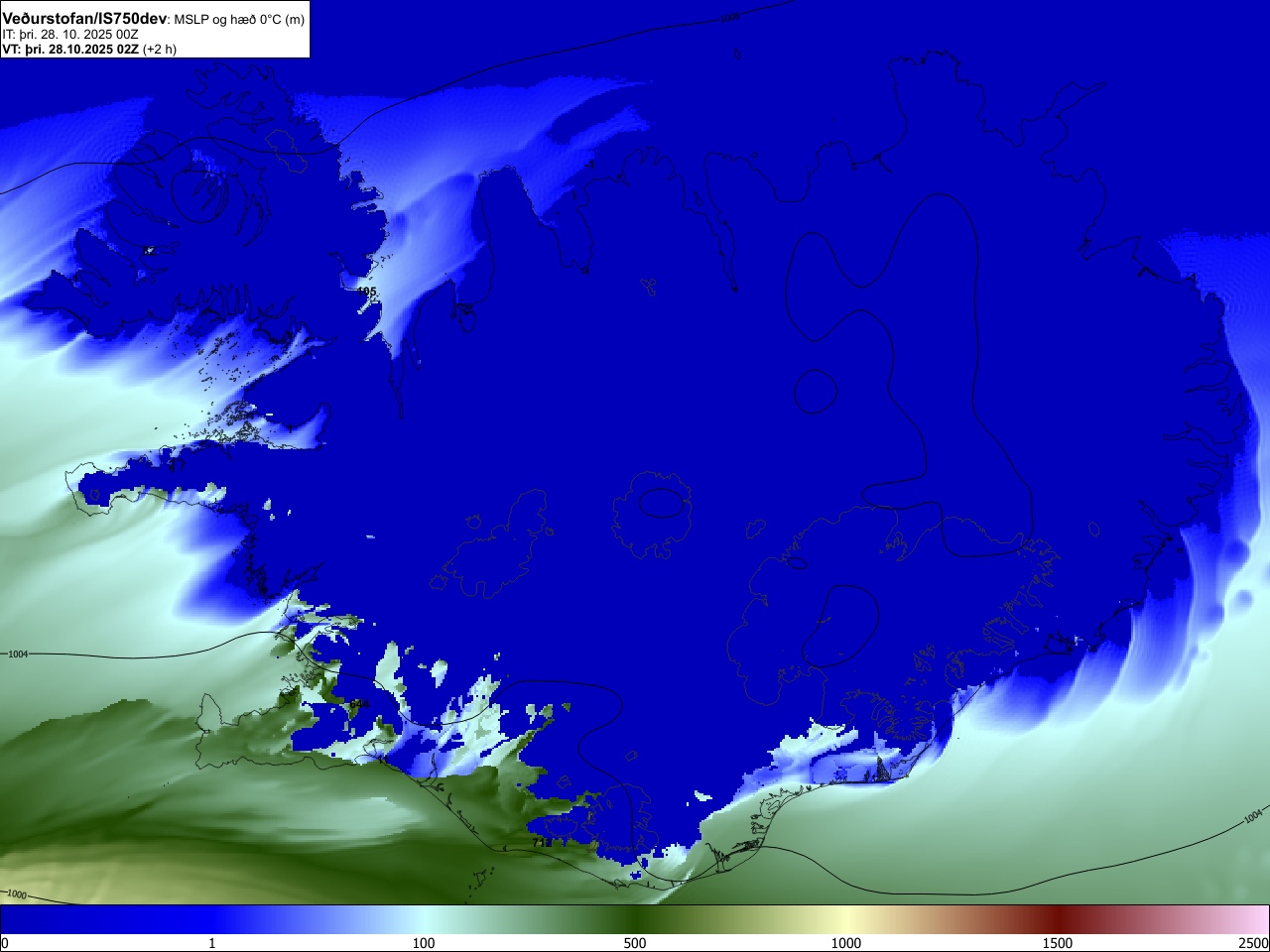1270x952 pixels.
Task: Click the 713 height value on the map
Action: point(542,842)
